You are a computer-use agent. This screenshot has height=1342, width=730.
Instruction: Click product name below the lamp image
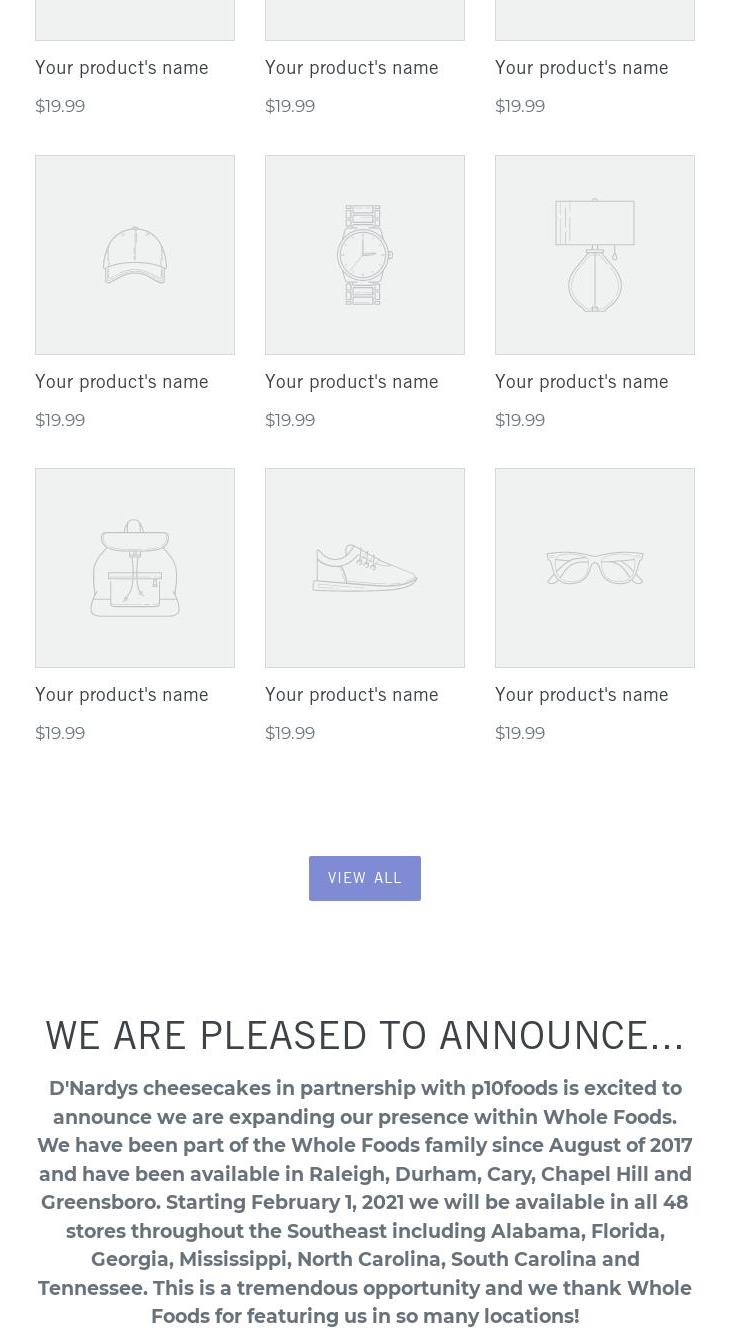pyautogui.click(x=582, y=382)
